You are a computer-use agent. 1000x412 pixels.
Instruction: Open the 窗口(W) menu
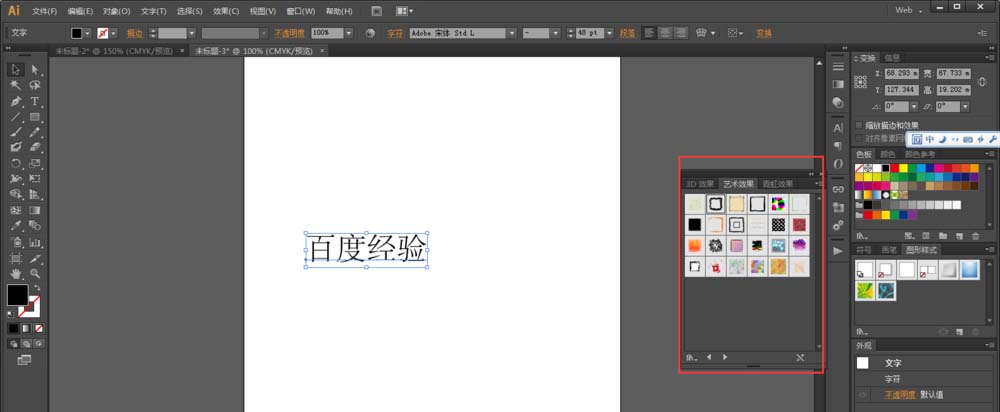[300, 11]
